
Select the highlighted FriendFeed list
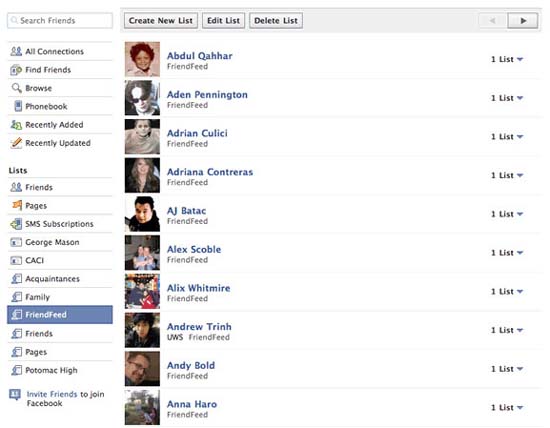click(60, 315)
